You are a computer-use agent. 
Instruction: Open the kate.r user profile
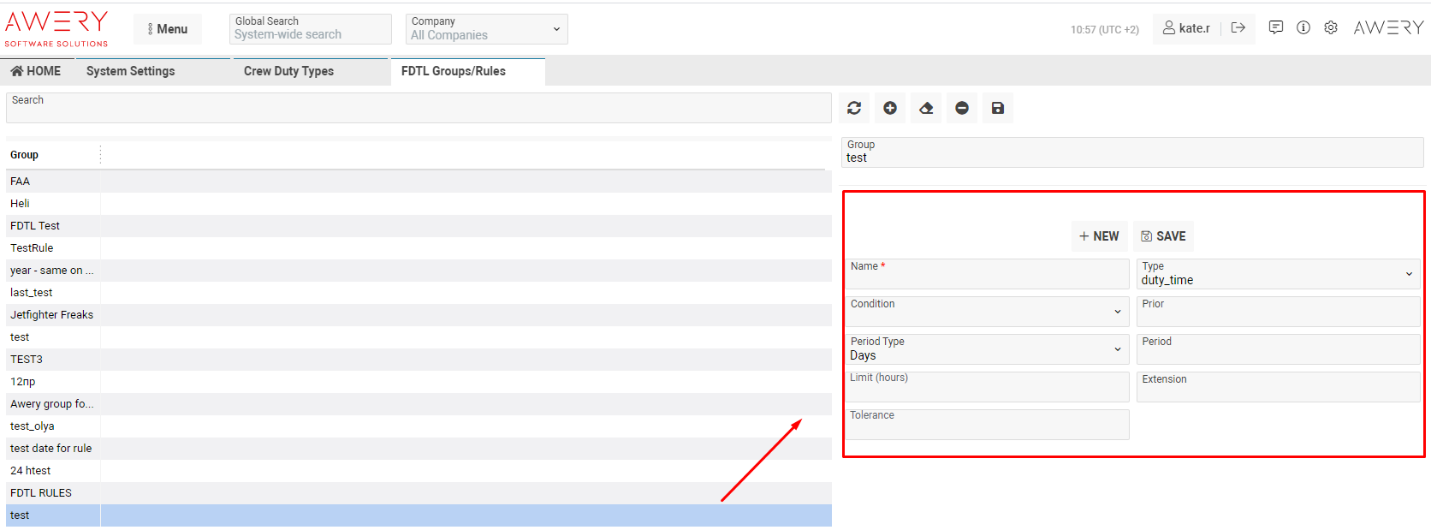tap(1186, 28)
